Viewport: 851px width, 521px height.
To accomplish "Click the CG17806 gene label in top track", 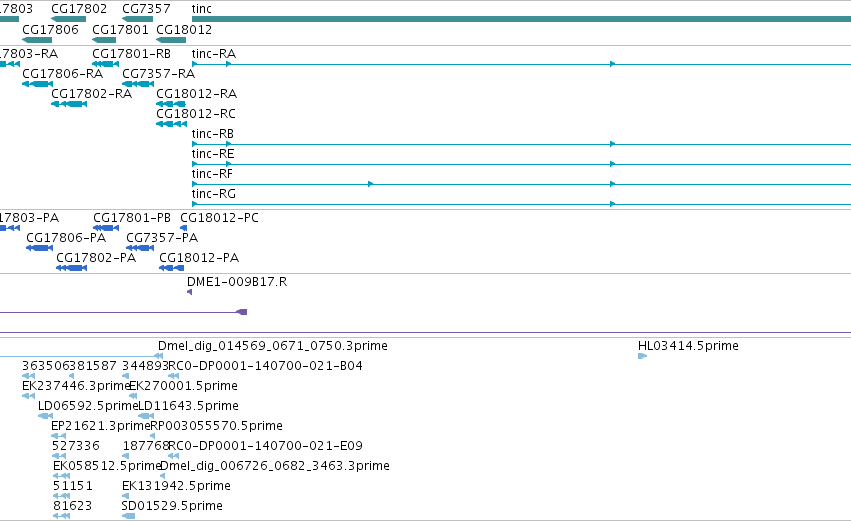I will click(x=50, y=29).
